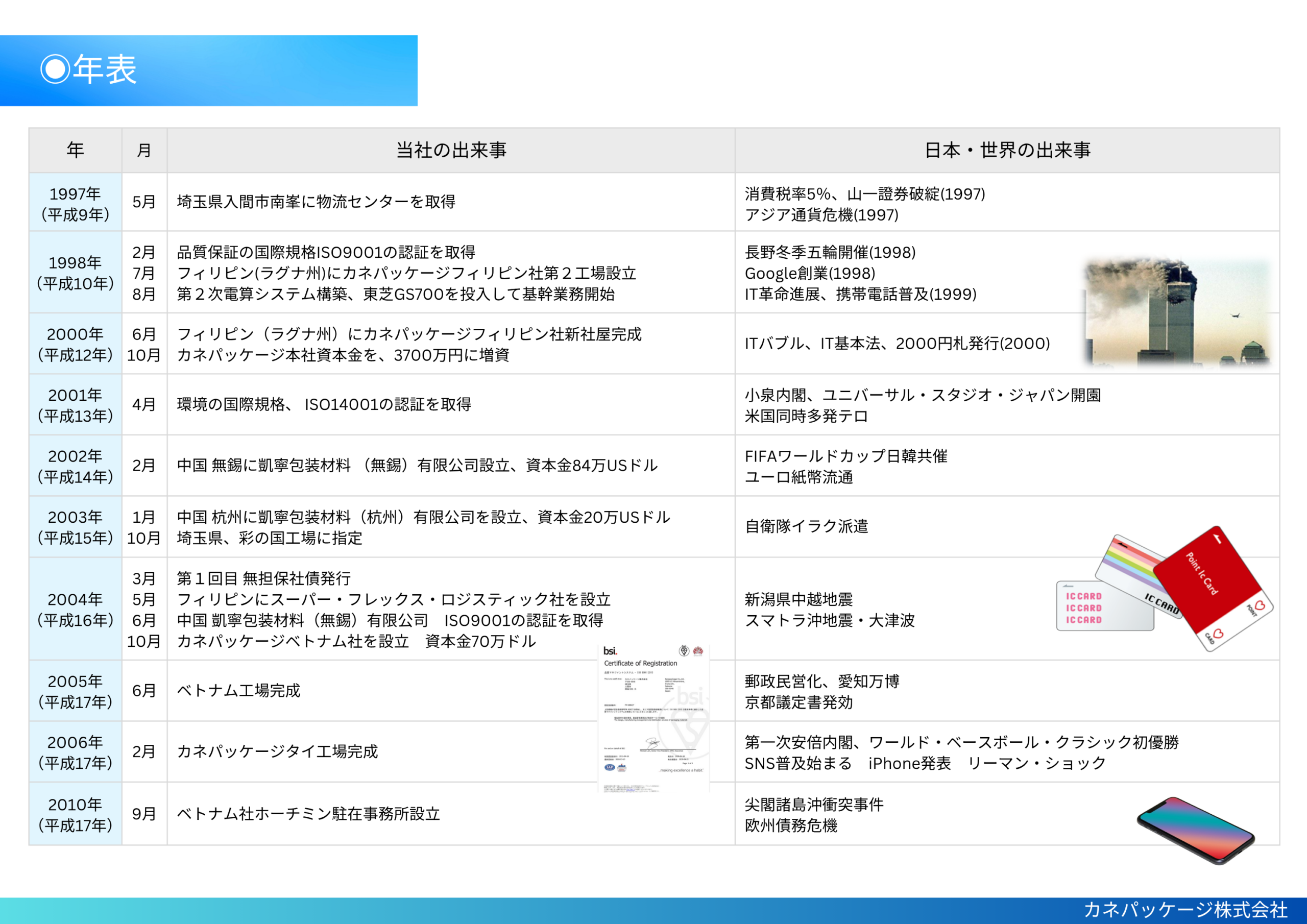Viewport: 1307px width, 924px height.
Task: Click the smartphone image
Action: [1195, 829]
